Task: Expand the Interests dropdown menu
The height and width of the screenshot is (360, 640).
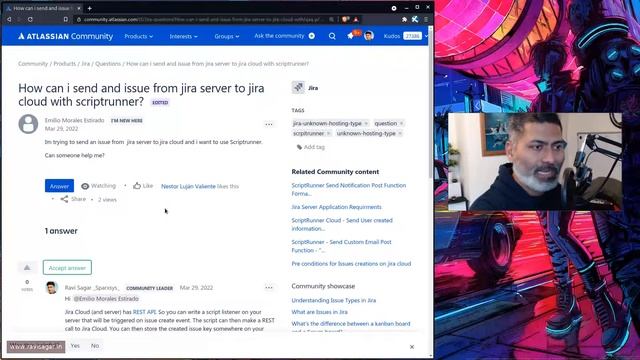Action: click(x=183, y=36)
